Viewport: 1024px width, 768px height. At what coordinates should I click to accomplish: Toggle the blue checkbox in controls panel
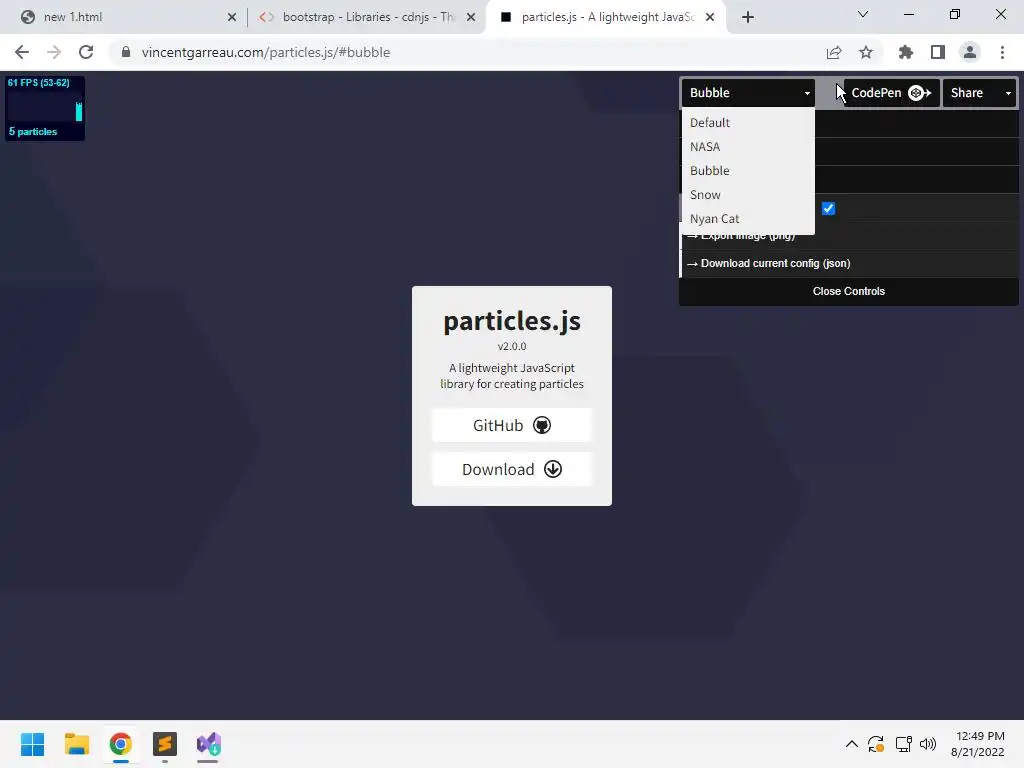(828, 208)
